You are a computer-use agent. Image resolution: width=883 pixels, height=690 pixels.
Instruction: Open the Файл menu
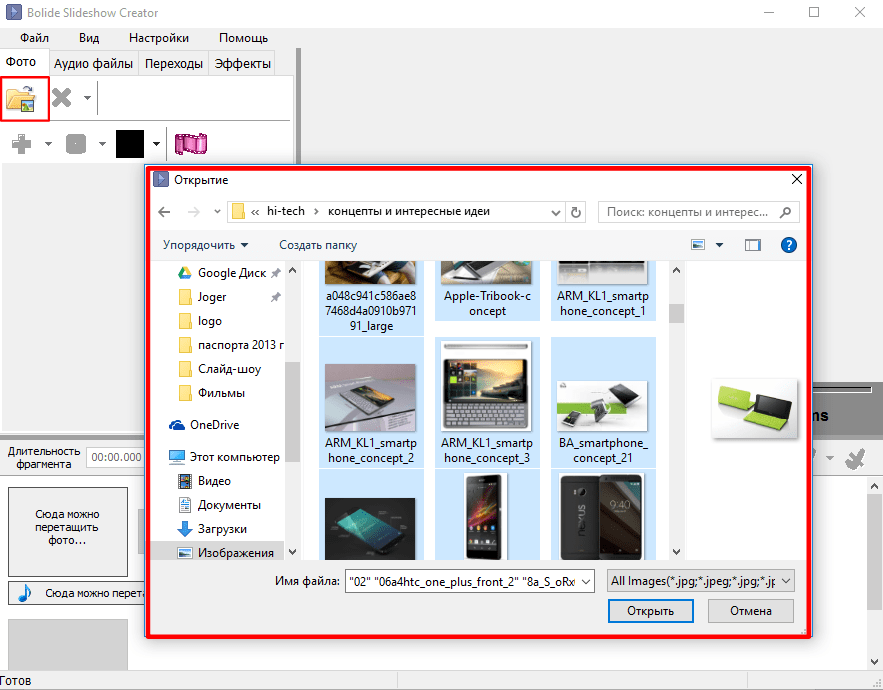pyautogui.click(x=34, y=38)
